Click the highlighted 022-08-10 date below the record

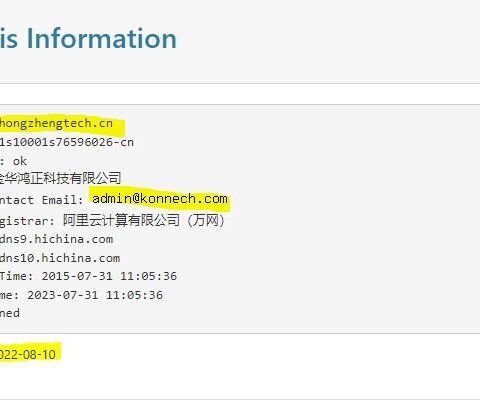point(28,354)
